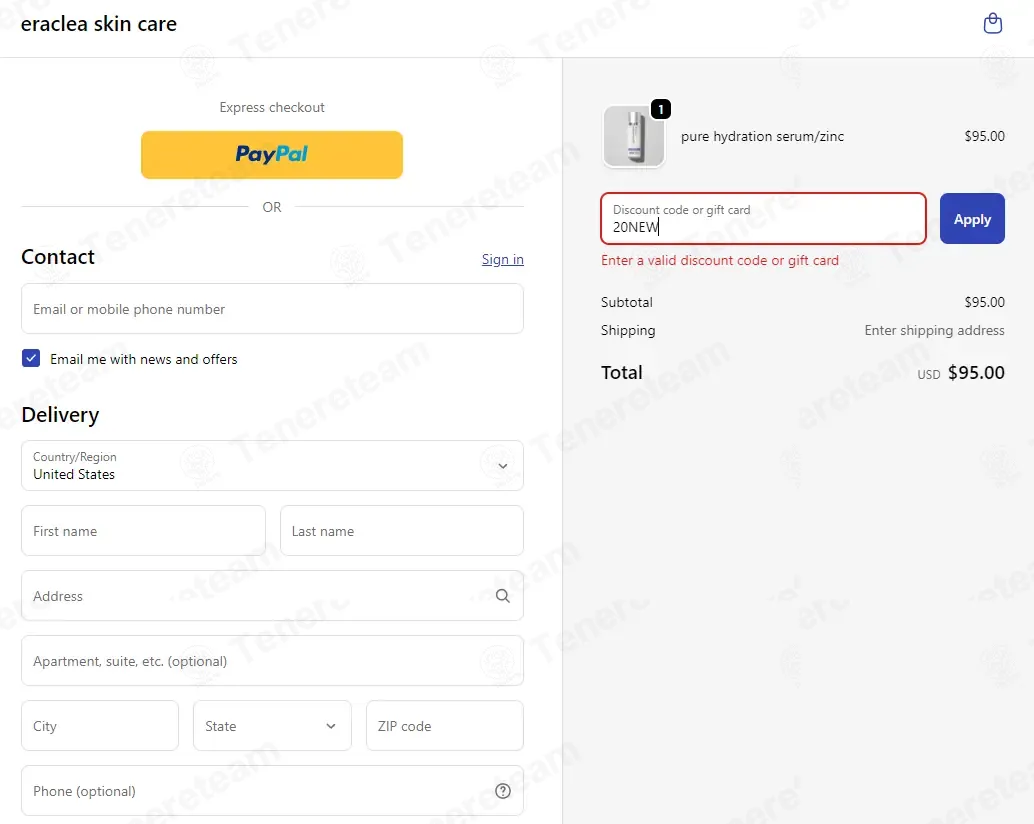Image resolution: width=1034 pixels, height=824 pixels.
Task: Click the City field
Action: pos(100,726)
